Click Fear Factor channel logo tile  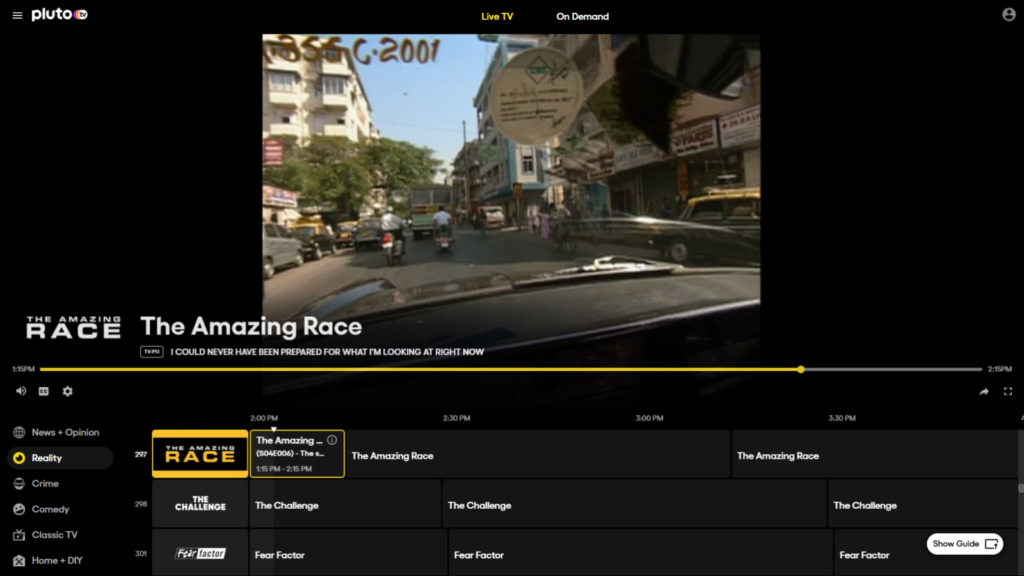(200, 553)
